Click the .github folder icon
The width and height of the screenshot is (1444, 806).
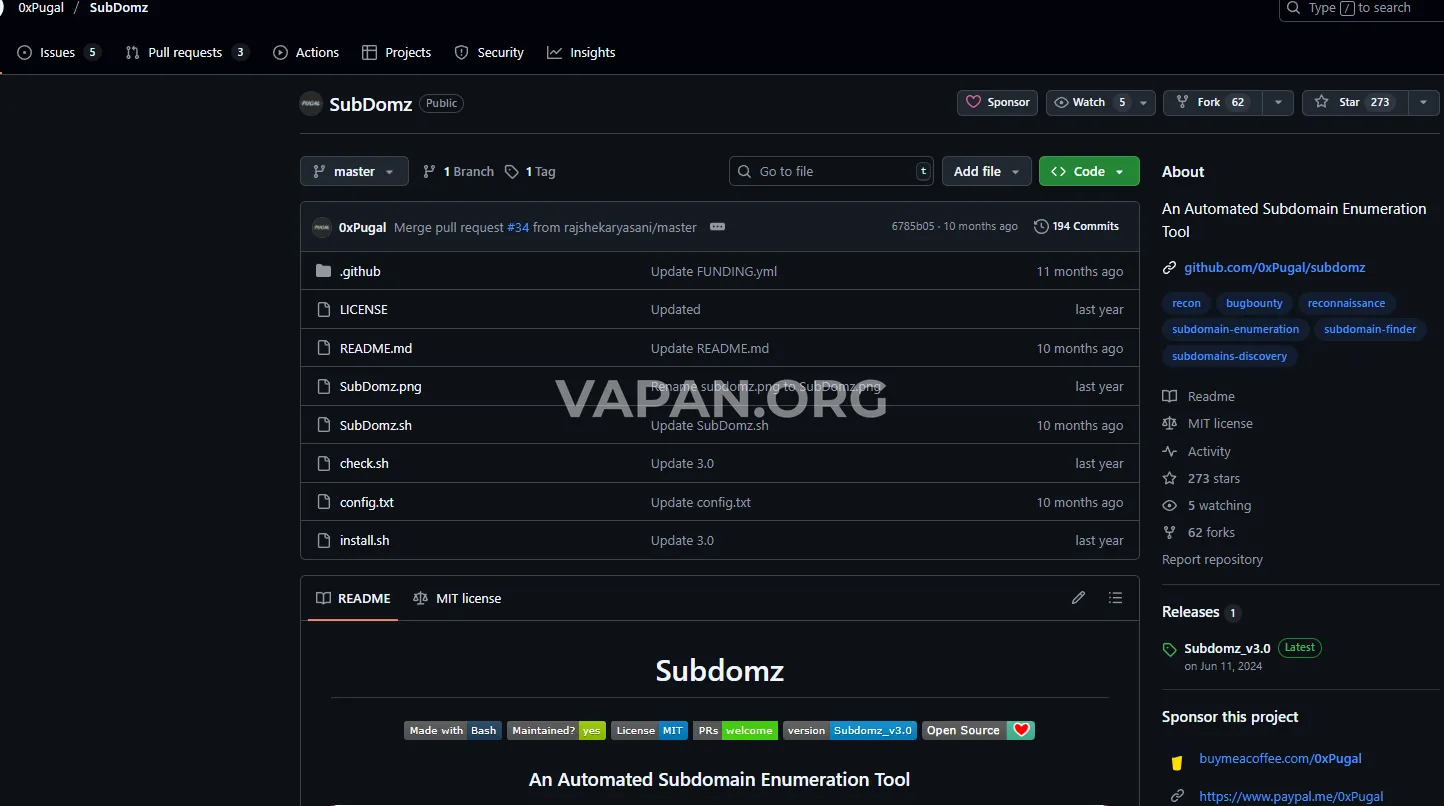pyautogui.click(x=323, y=271)
